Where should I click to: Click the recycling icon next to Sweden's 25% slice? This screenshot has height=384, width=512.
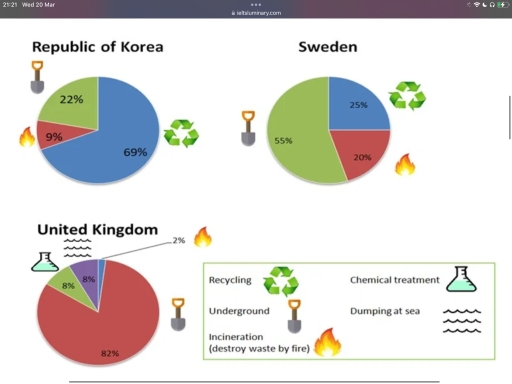407,96
